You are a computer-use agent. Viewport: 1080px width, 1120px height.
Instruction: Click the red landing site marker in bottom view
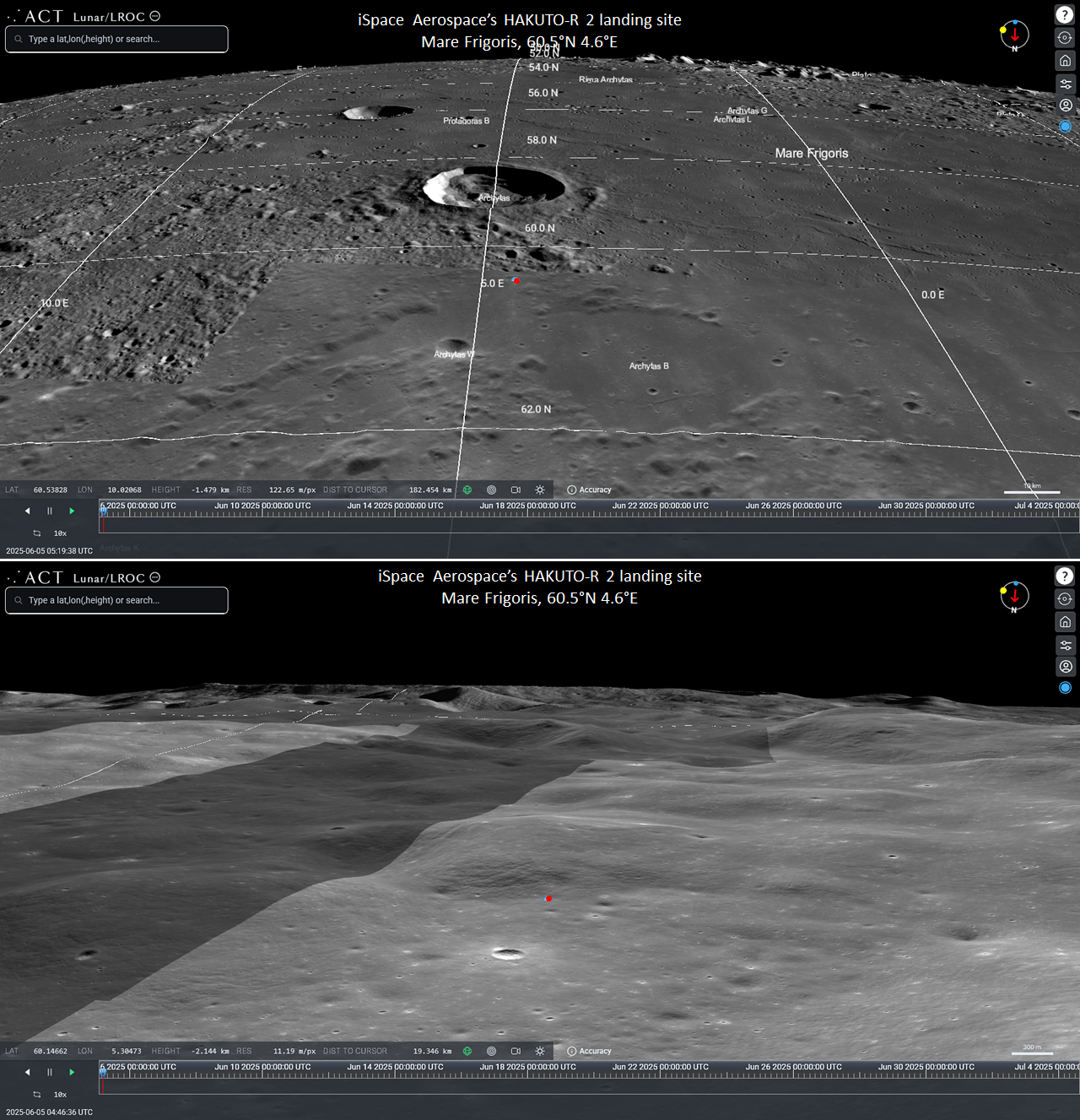click(548, 898)
